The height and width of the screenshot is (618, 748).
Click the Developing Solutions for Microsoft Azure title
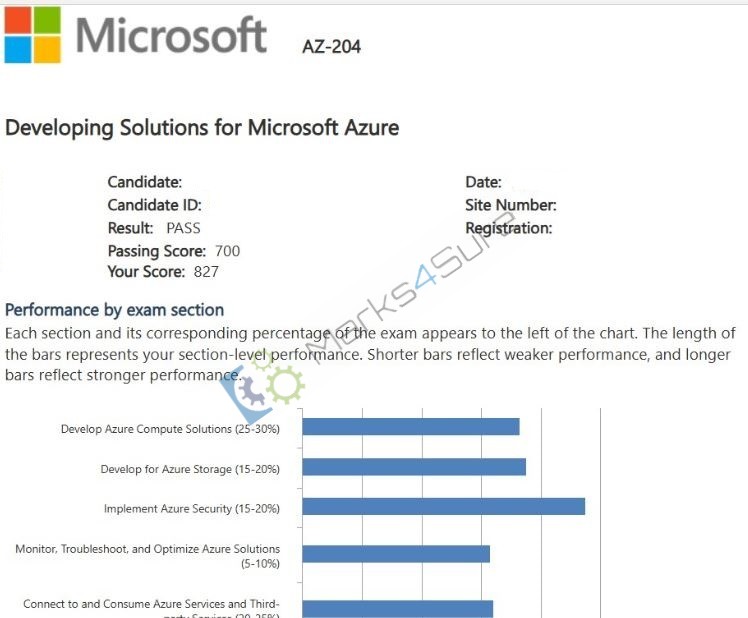pos(202,128)
